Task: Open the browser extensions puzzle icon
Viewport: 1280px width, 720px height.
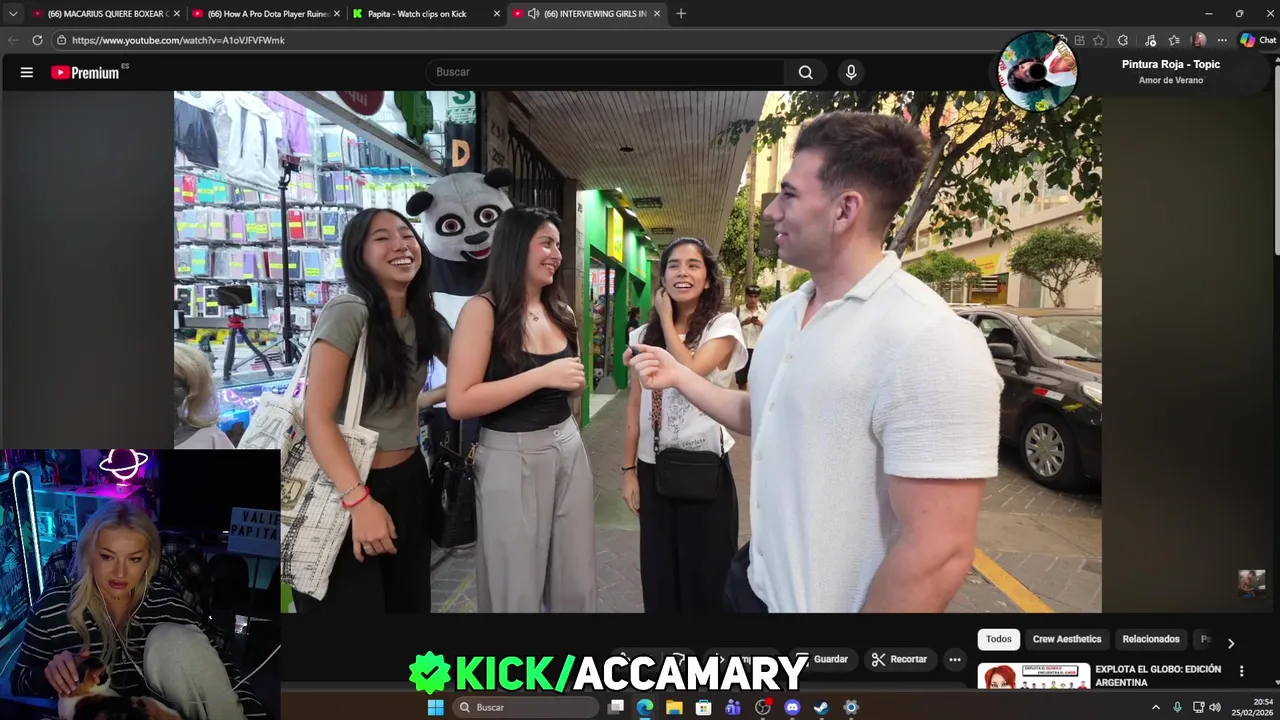Action: point(1123,40)
